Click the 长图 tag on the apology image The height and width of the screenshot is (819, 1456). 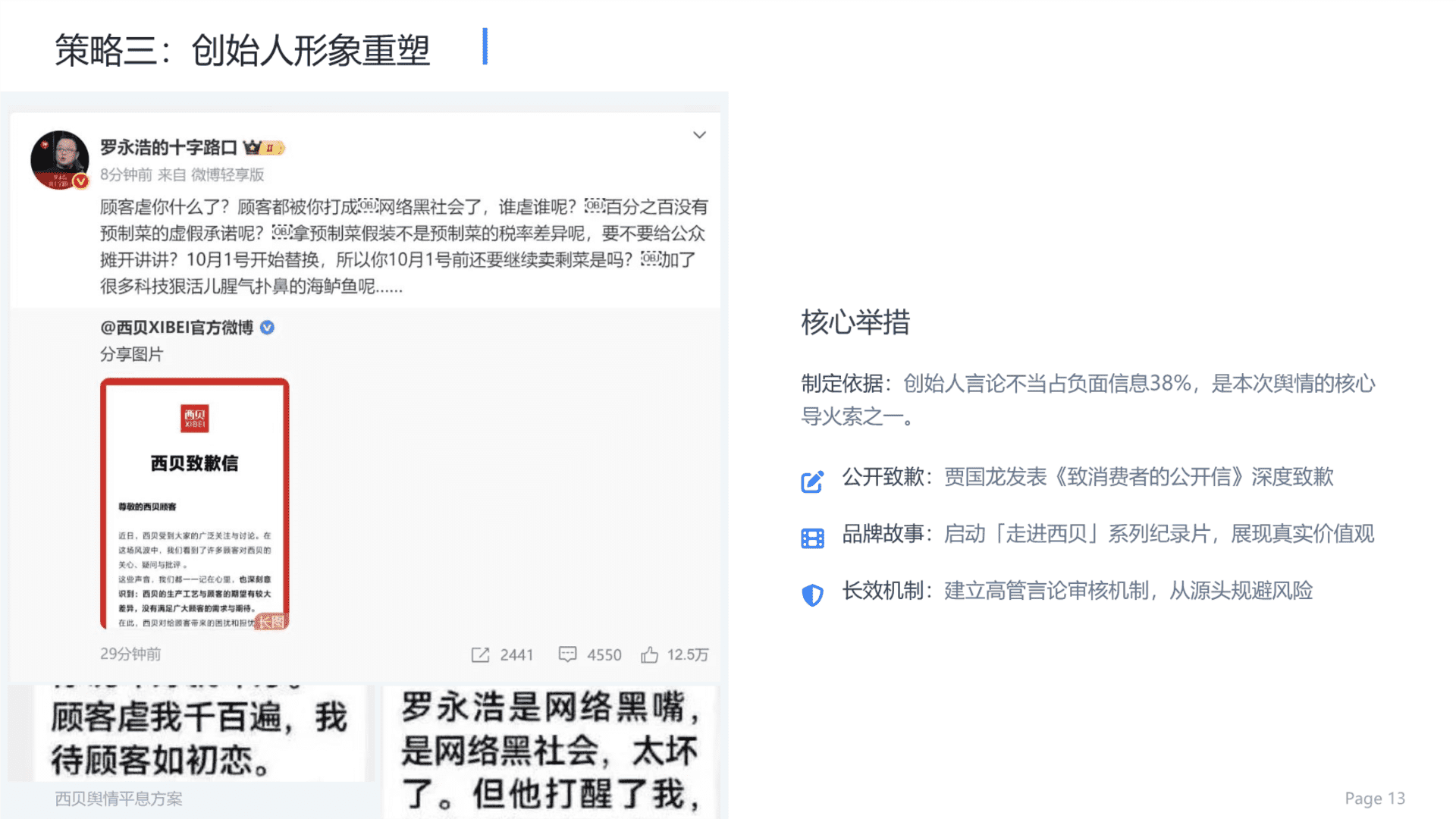pos(271,622)
